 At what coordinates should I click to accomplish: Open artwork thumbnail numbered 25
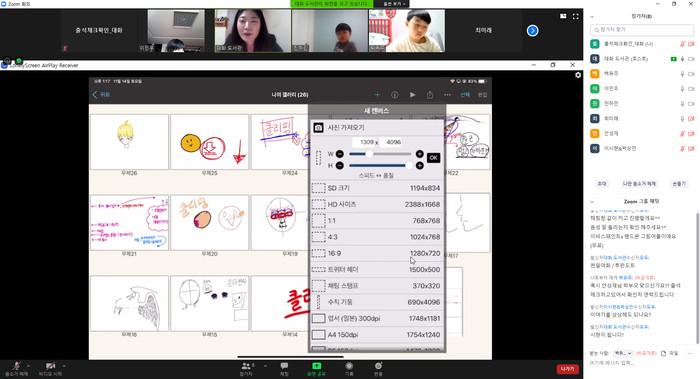(209, 142)
